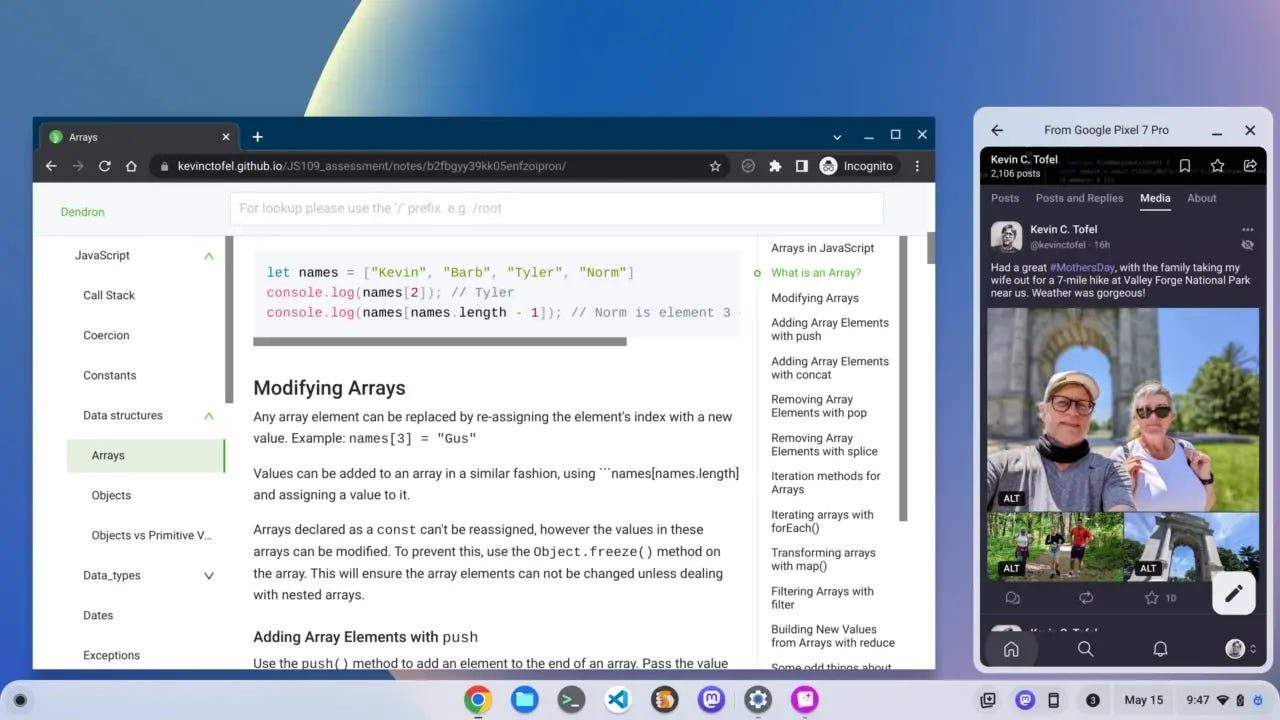
Task: Launch VS Code from the shelf
Action: (618, 700)
